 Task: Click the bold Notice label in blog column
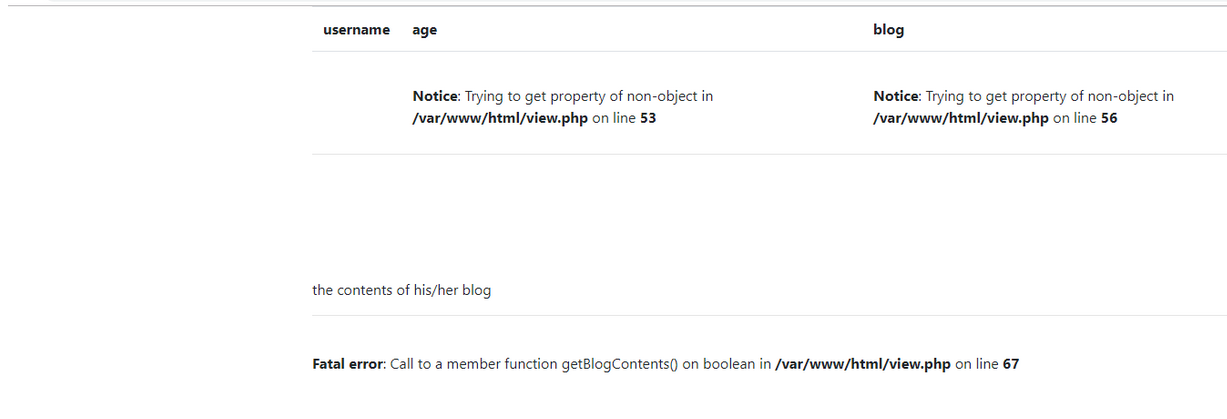896,97
